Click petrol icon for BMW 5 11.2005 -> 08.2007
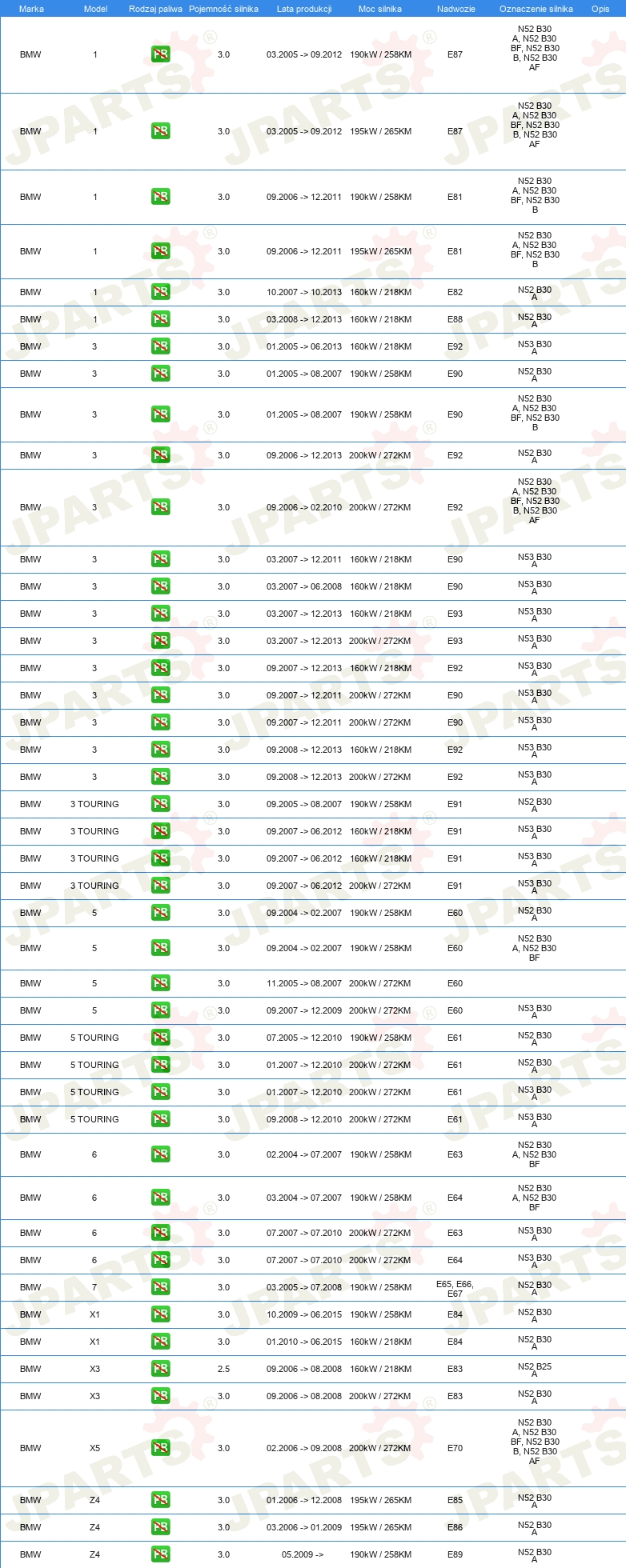The image size is (626, 1568). (x=160, y=983)
